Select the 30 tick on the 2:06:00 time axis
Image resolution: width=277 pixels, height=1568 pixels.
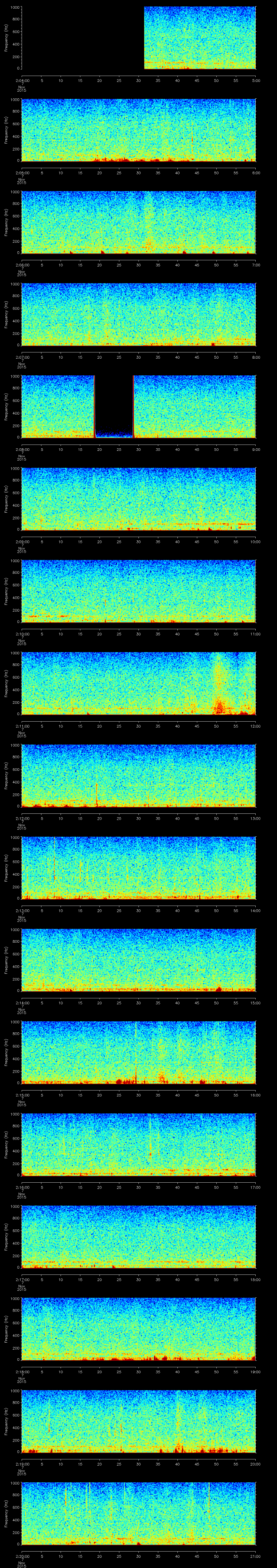coord(139,265)
